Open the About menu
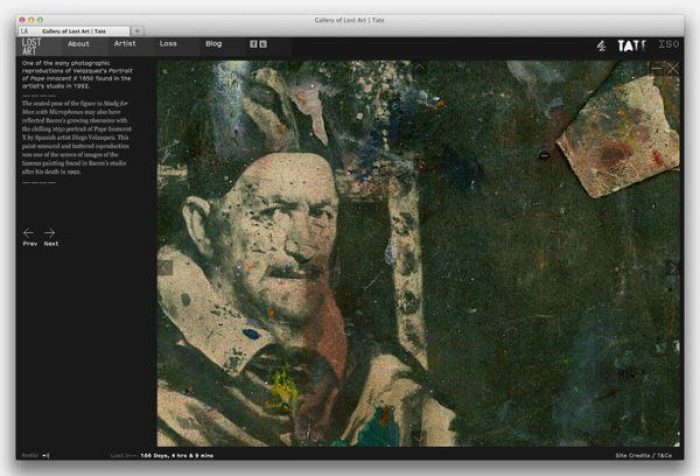 pos(78,44)
